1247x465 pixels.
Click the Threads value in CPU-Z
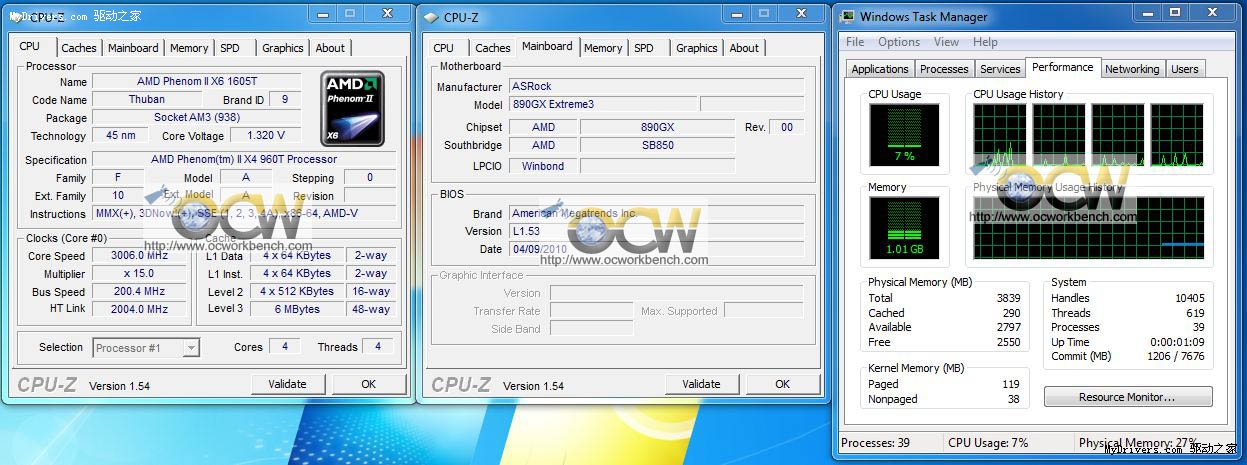coord(377,347)
